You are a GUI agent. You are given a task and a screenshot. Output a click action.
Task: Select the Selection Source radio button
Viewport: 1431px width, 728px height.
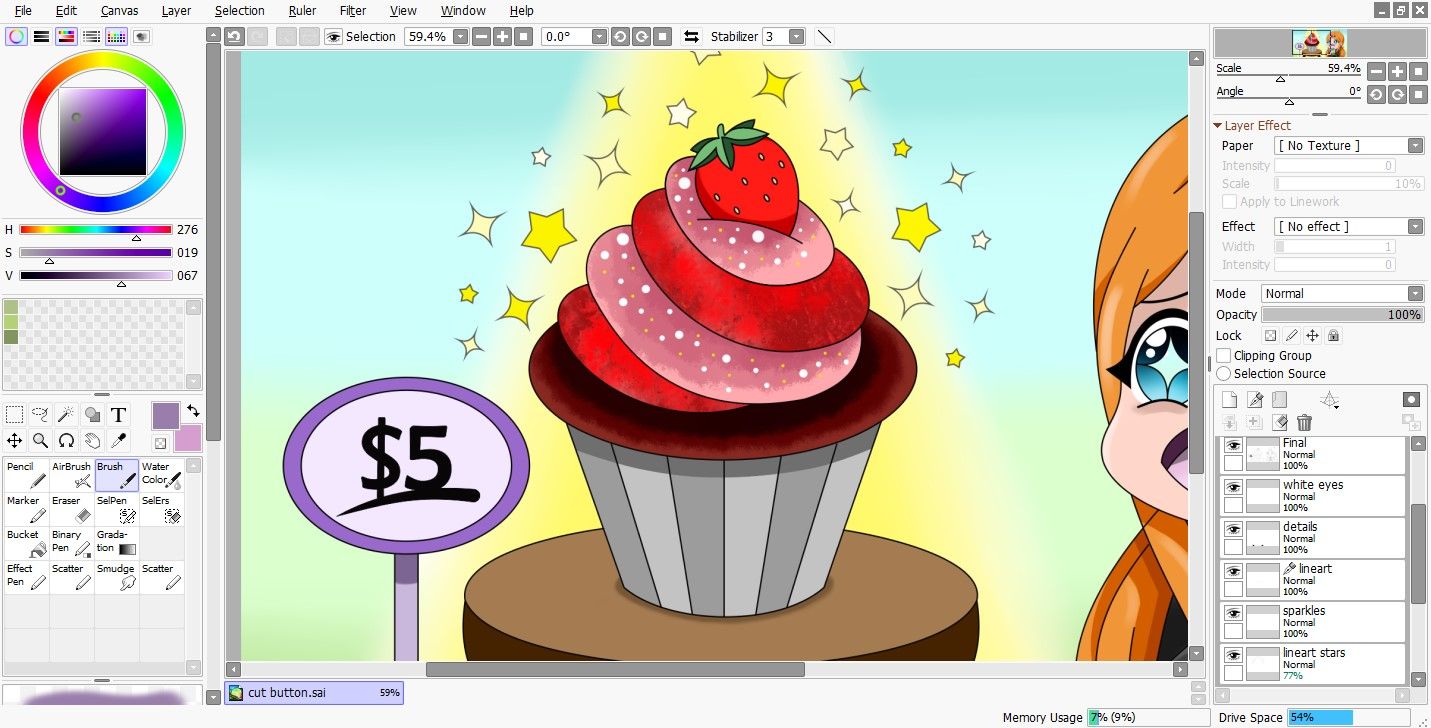click(1224, 373)
